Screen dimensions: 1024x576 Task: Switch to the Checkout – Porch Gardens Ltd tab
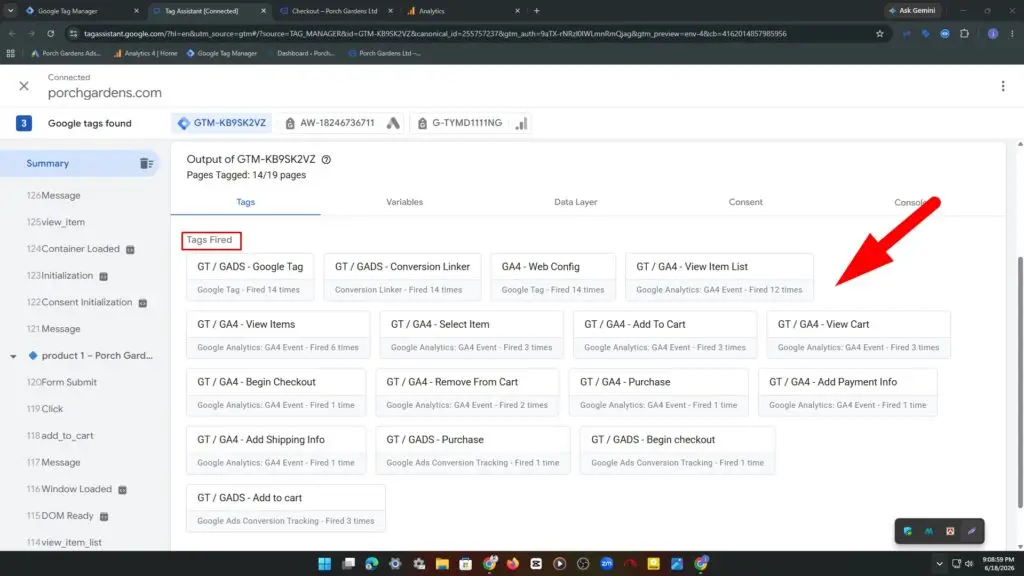point(334,10)
